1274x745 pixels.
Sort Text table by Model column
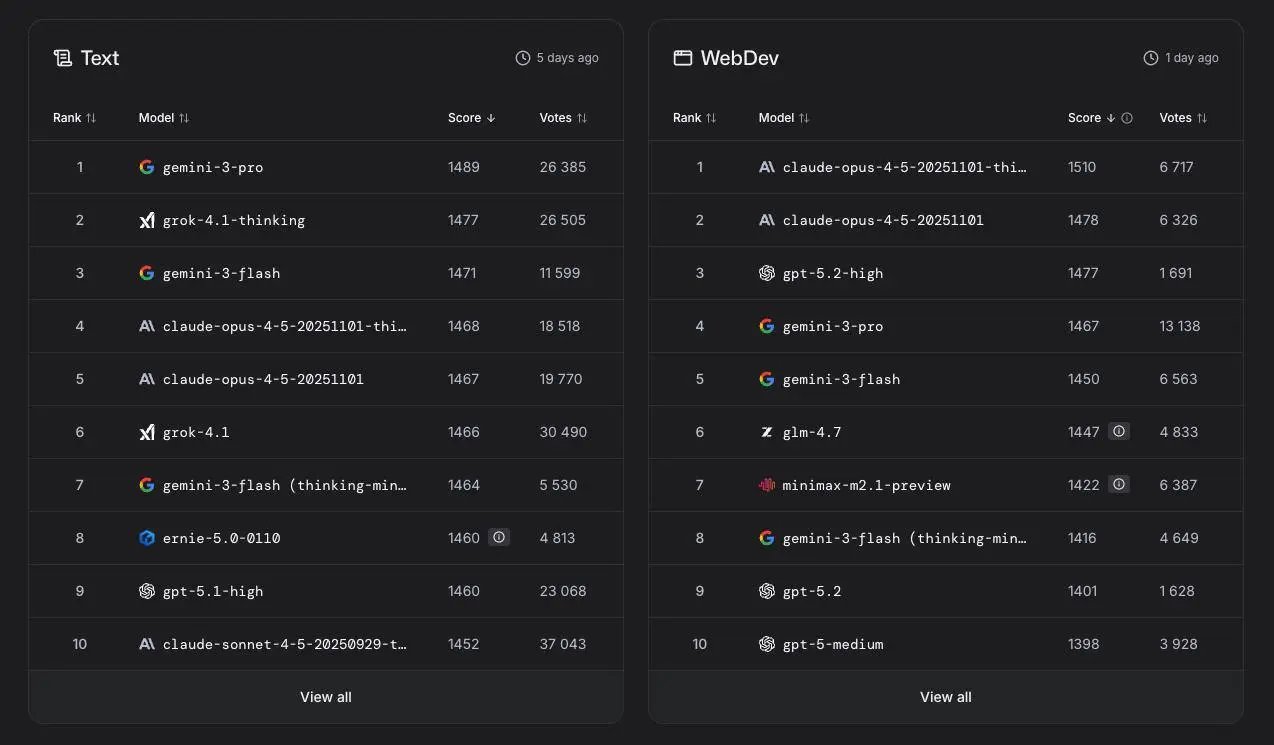(164, 118)
